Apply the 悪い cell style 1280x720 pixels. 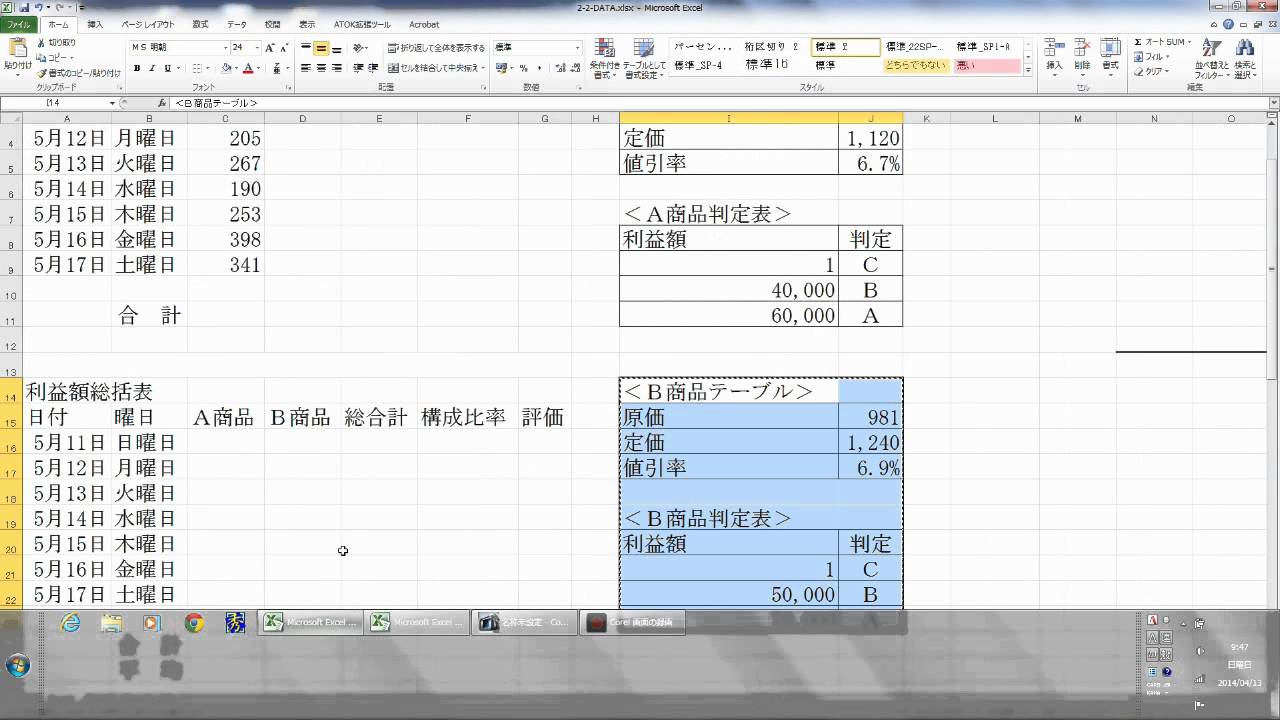click(986, 65)
